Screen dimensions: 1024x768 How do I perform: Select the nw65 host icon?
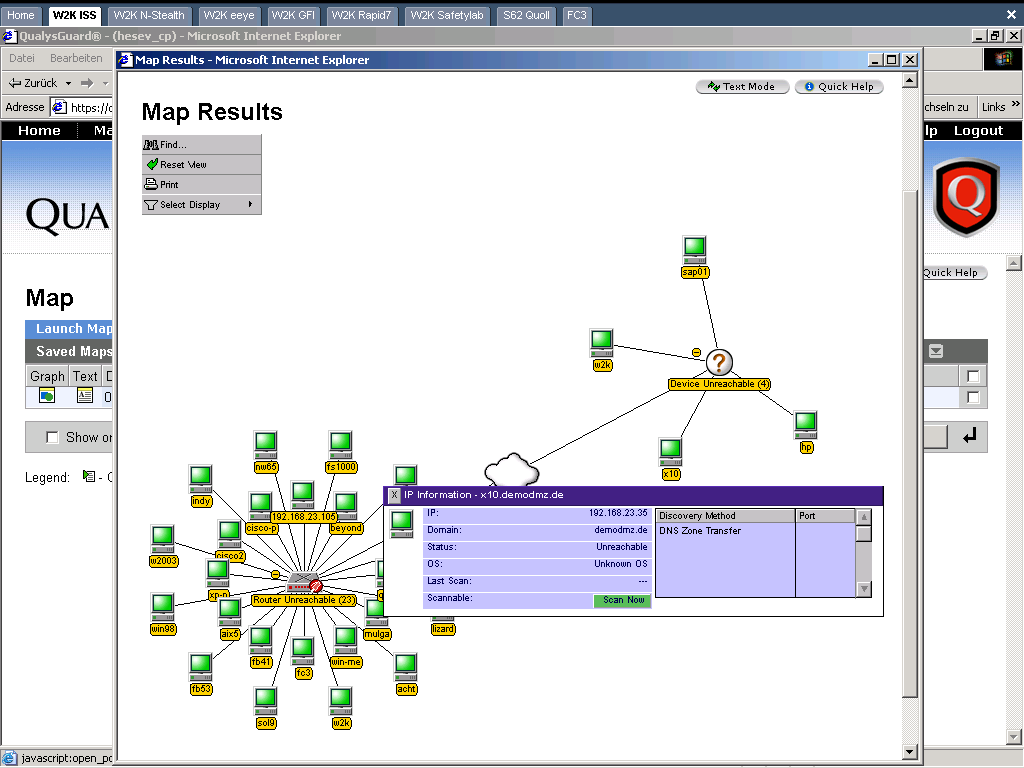(x=265, y=445)
